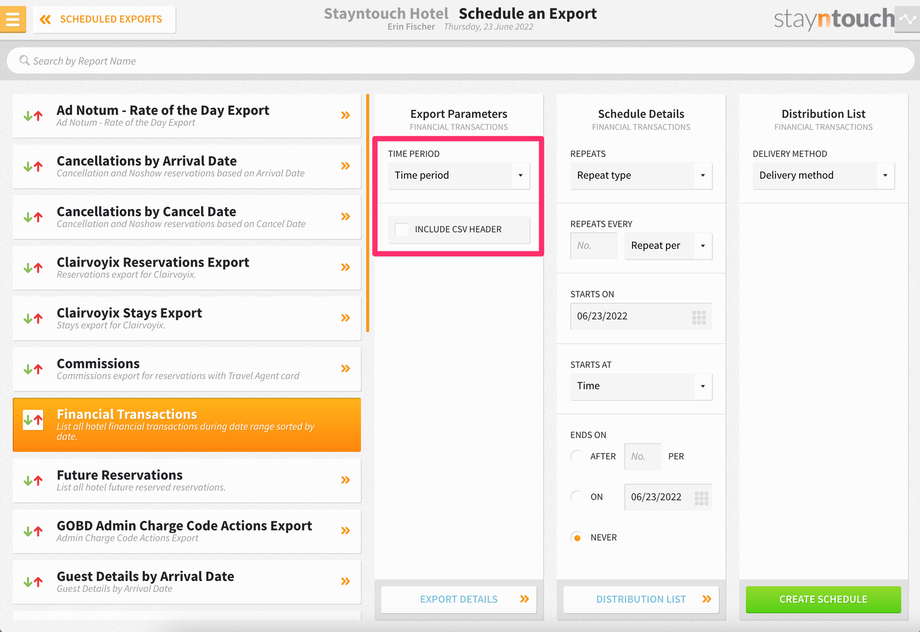Click the search magnifier icon
920x632 pixels.
[24, 60]
